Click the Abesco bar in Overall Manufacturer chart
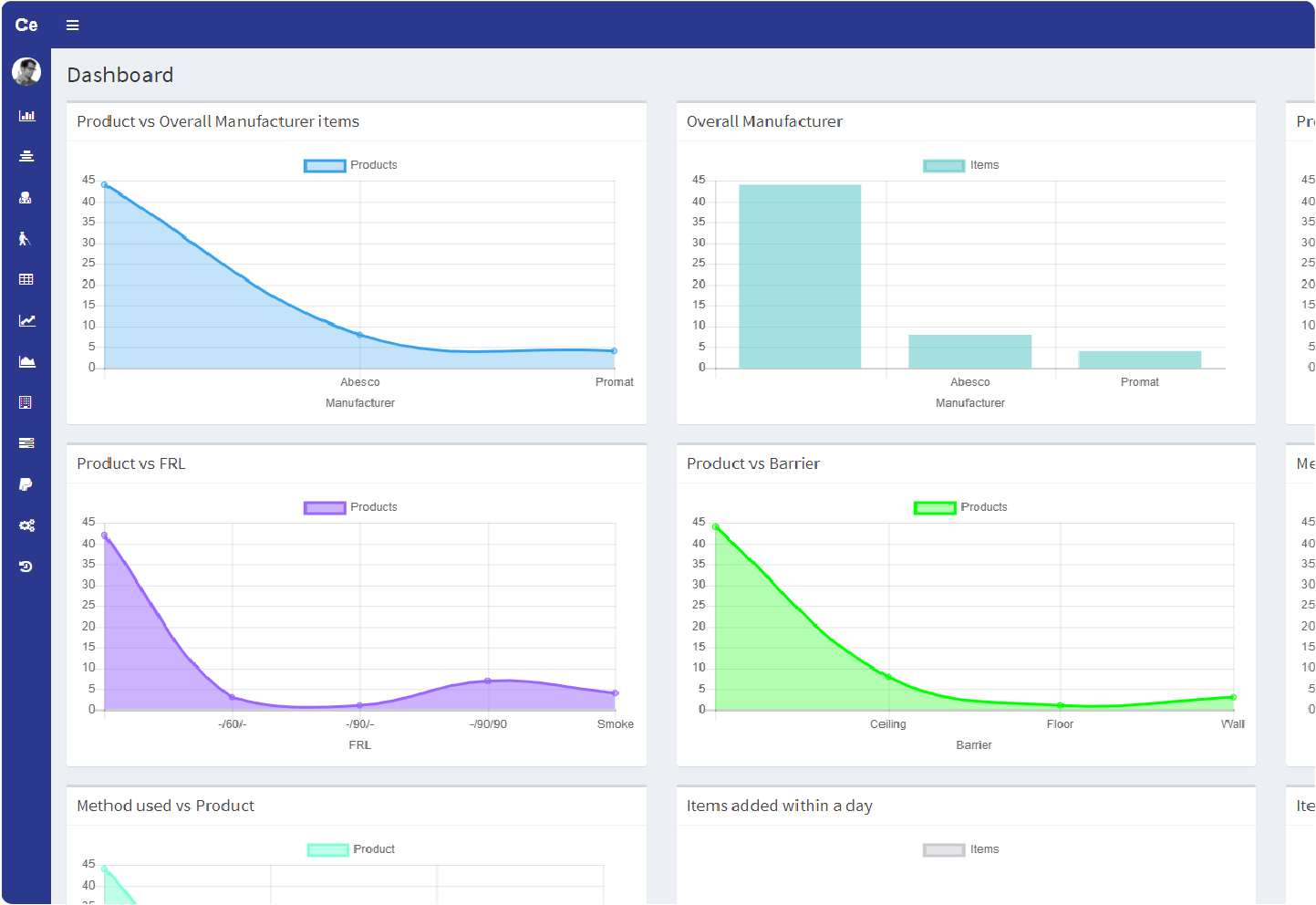This screenshot has width=1316, height=905. [969, 351]
